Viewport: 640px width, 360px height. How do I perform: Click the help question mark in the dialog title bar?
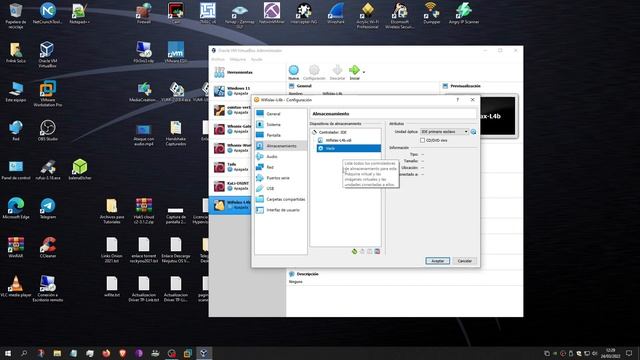[457, 100]
